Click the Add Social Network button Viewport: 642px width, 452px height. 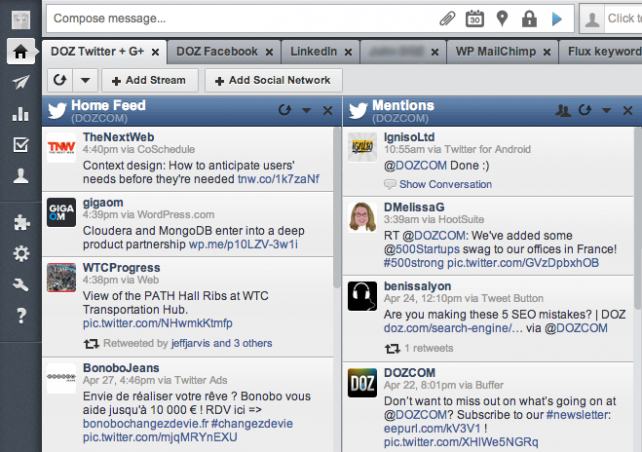click(x=273, y=80)
